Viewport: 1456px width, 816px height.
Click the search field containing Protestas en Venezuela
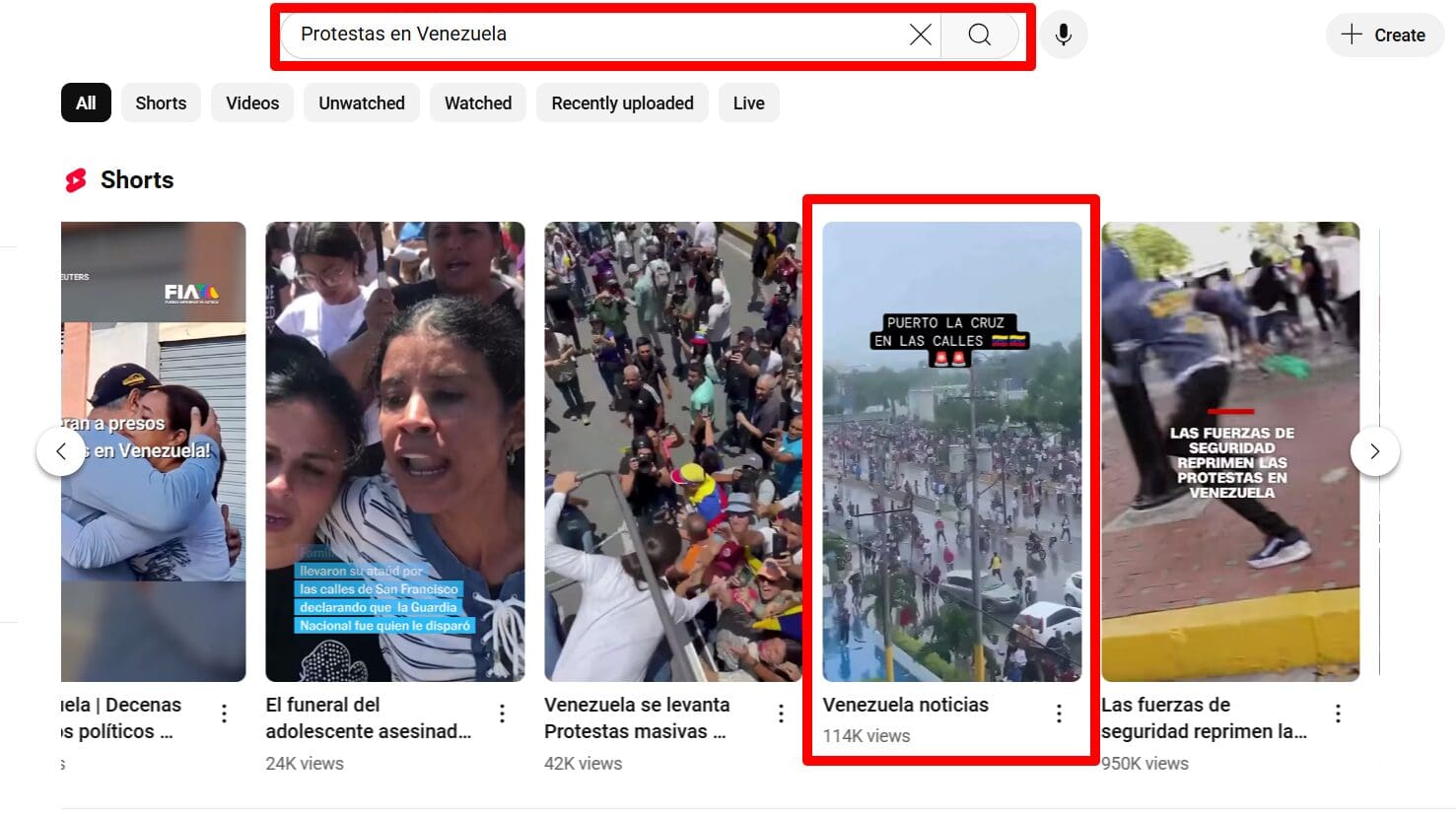[x=591, y=34]
